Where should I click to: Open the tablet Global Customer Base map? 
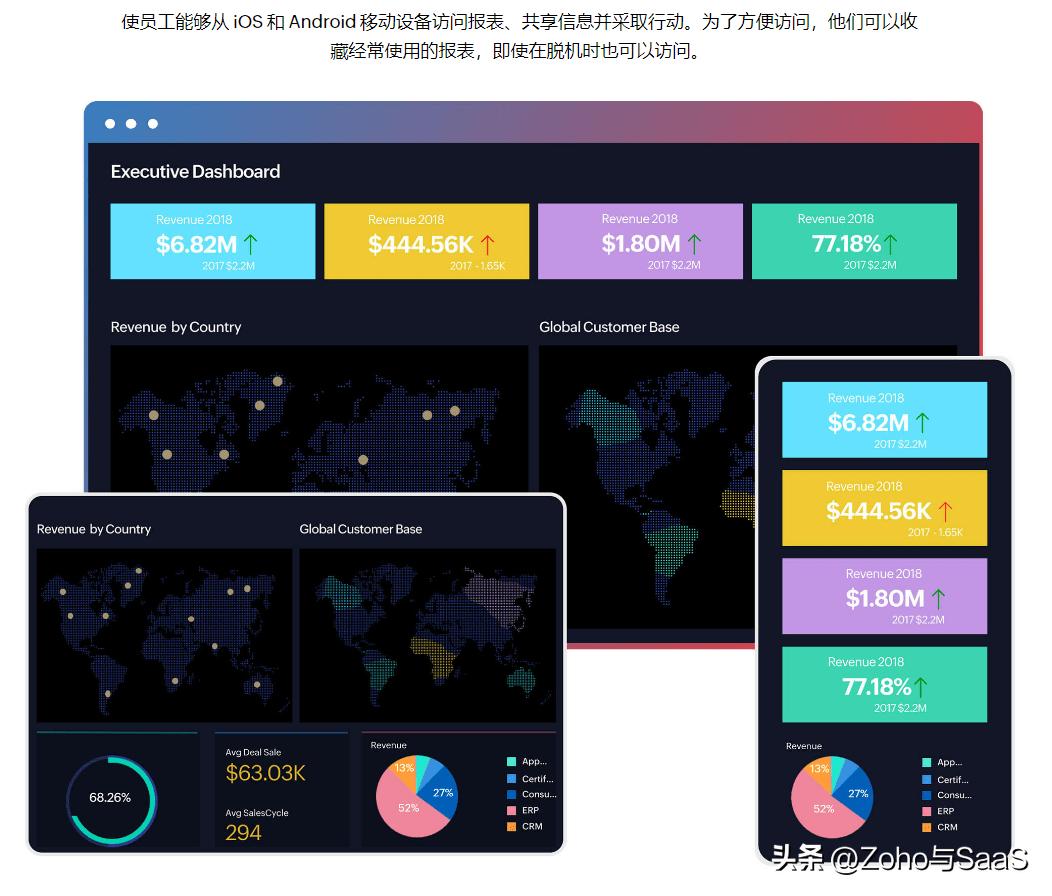coord(427,636)
